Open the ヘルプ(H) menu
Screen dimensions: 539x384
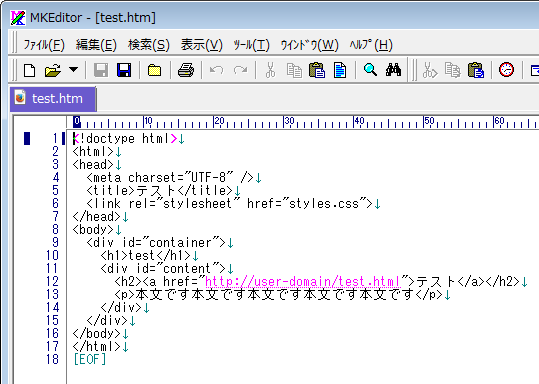pos(371,45)
